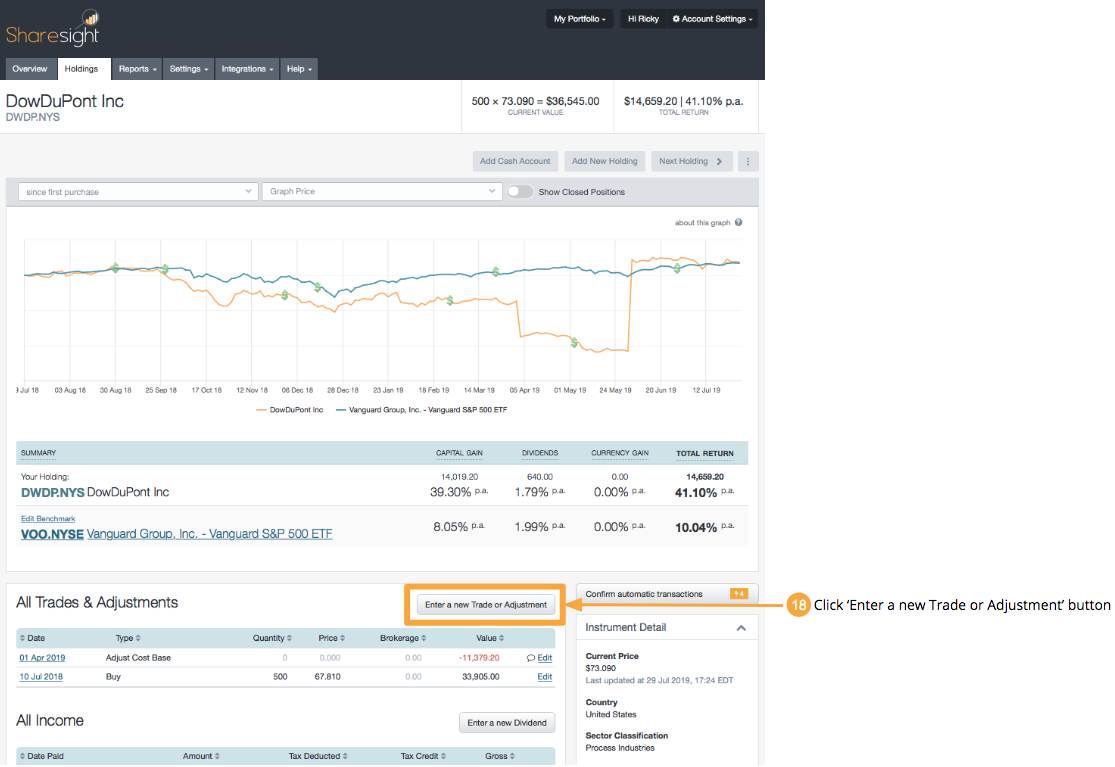Click Enter a new Trade or Adjustment

coord(486,605)
